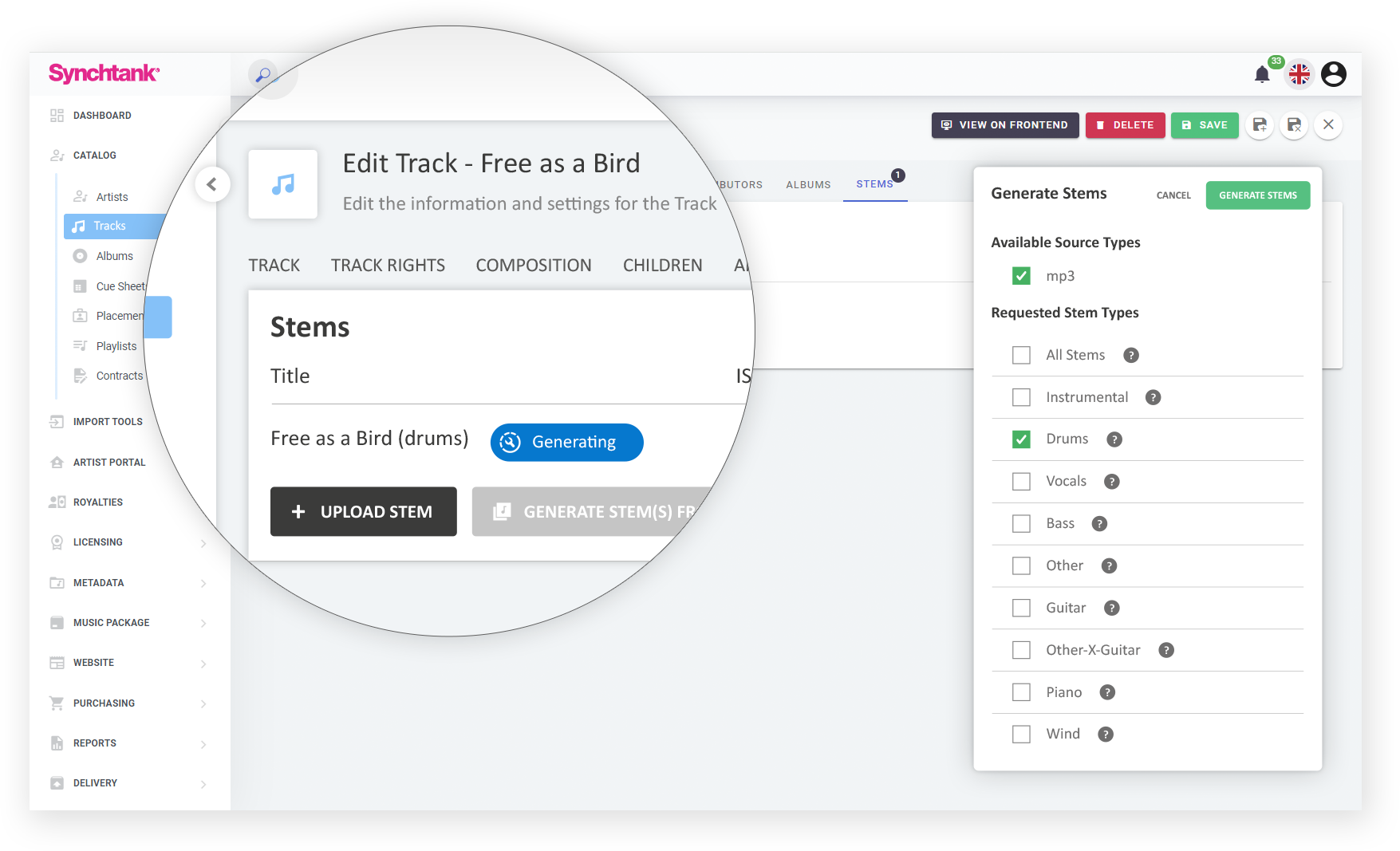Check the Vocals checkbox
The height and width of the screenshot is (851, 1400).
1021,482
